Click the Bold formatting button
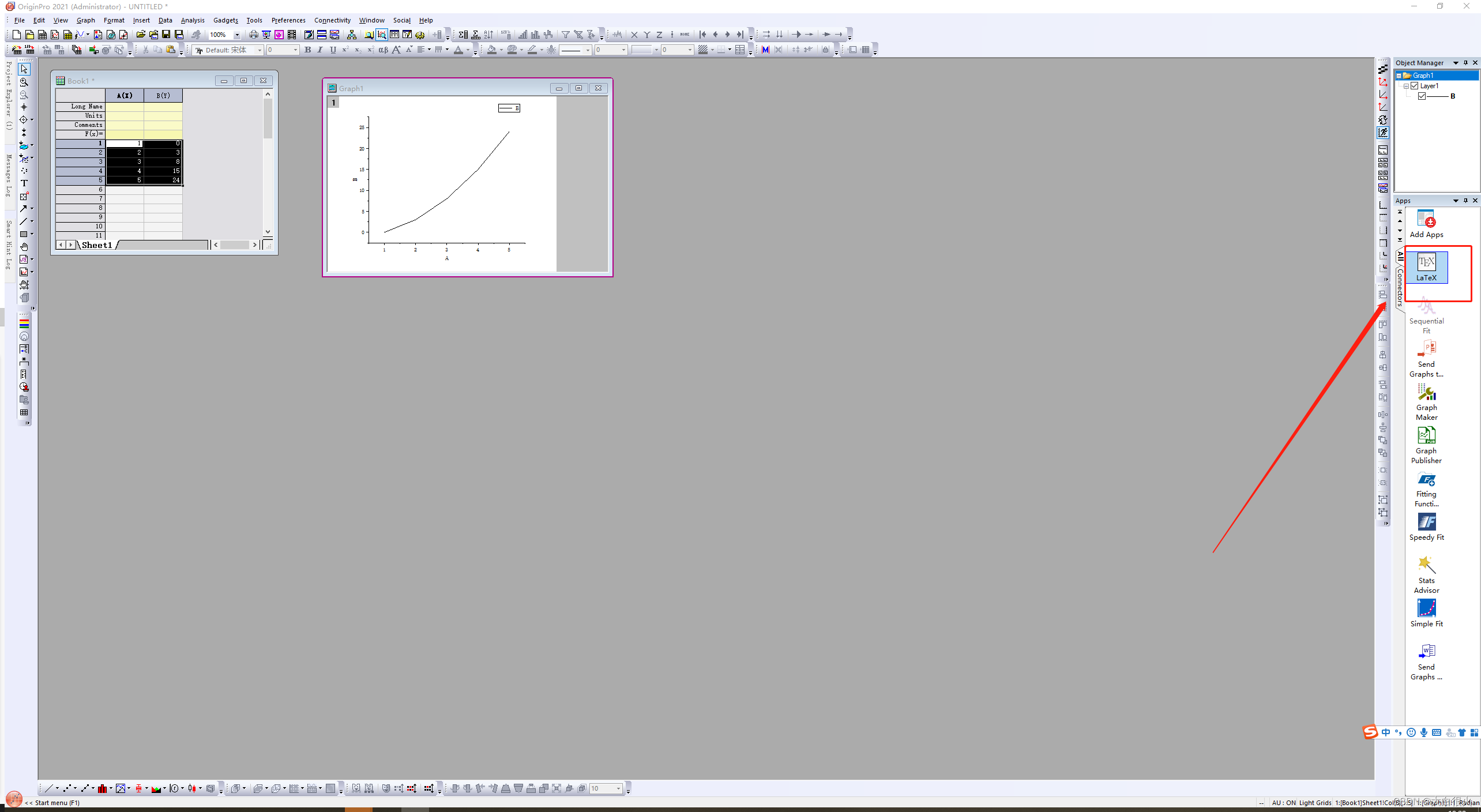Image resolution: width=1481 pixels, height=812 pixels. (307, 50)
